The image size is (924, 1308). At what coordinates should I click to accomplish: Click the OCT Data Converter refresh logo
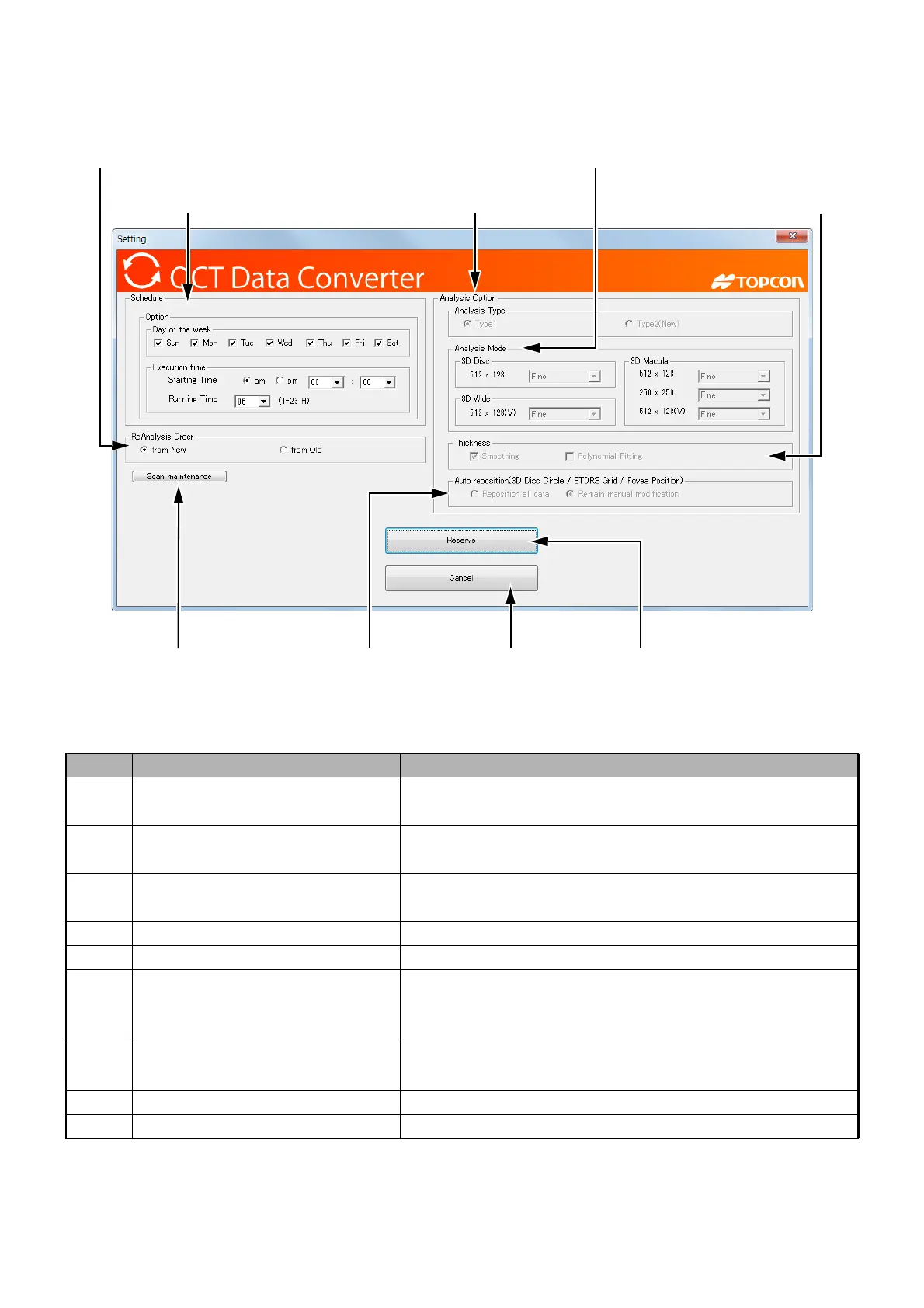point(142,271)
